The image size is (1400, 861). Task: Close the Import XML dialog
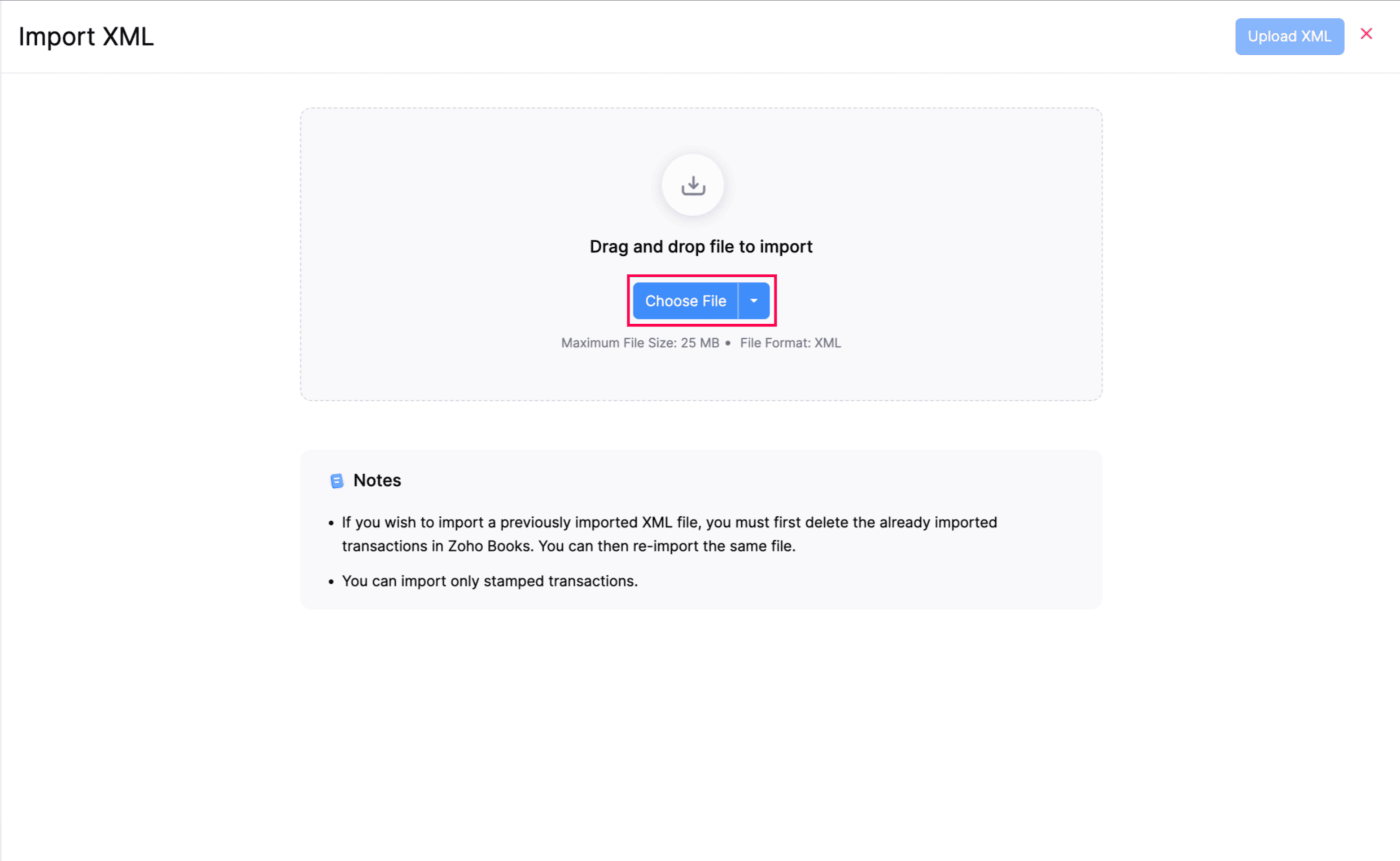[x=1366, y=34]
